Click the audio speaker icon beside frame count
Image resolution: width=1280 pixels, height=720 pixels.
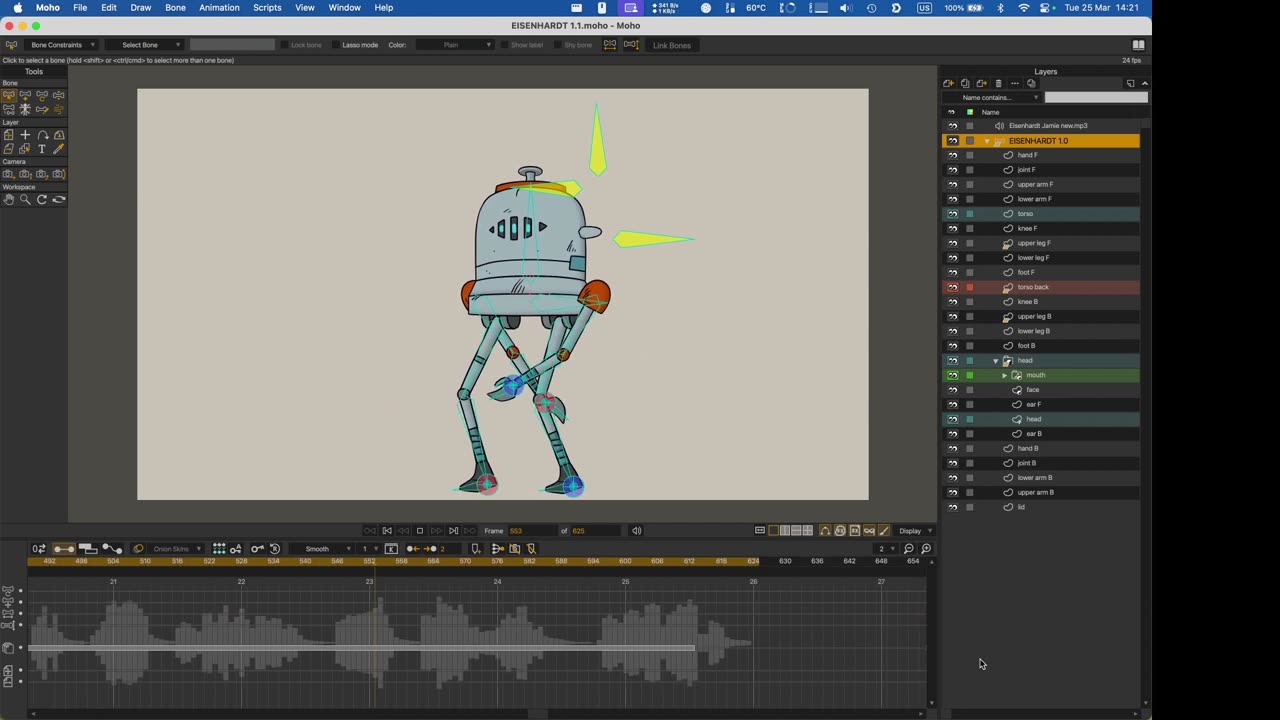click(x=636, y=531)
